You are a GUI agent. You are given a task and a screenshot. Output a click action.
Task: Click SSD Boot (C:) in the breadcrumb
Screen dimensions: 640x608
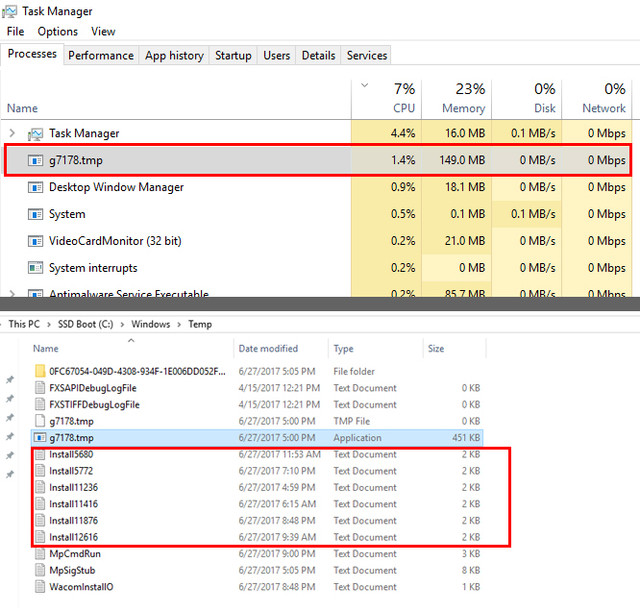coord(85,324)
